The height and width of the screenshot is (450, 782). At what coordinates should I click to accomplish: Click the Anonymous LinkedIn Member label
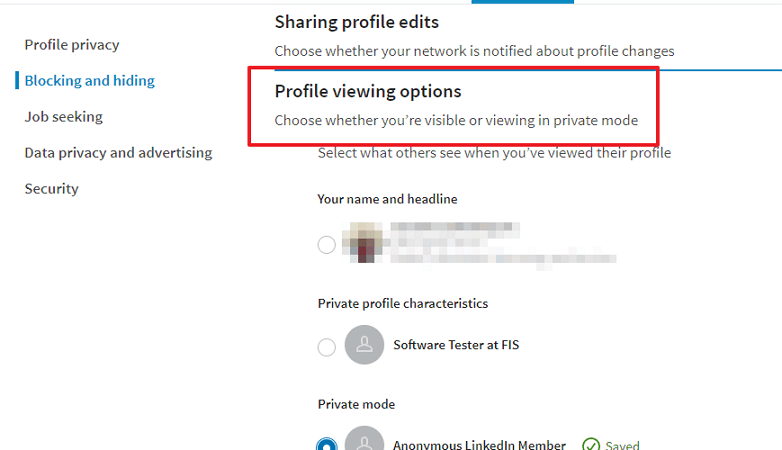tap(479, 445)
